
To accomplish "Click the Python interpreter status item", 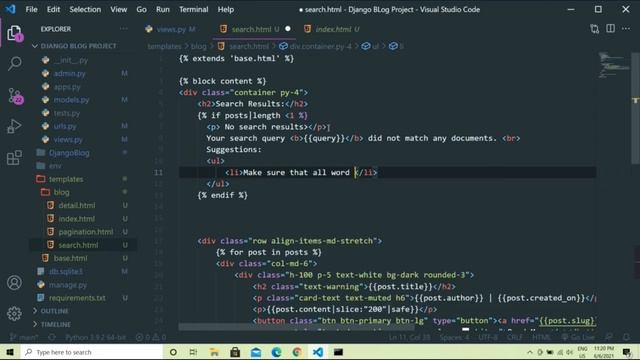I will (x=96, y=337).
